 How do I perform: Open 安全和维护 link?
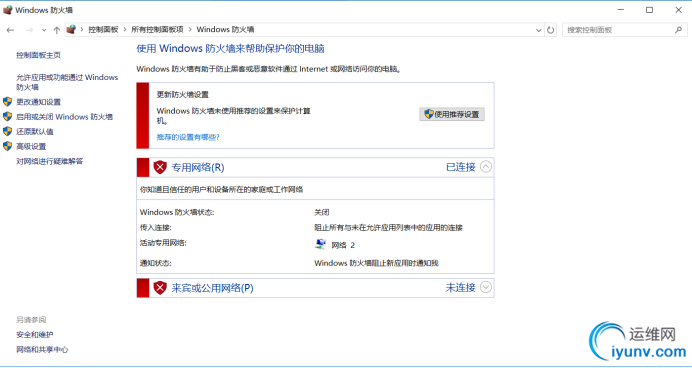pyautogui.click(x=35, y=335)
